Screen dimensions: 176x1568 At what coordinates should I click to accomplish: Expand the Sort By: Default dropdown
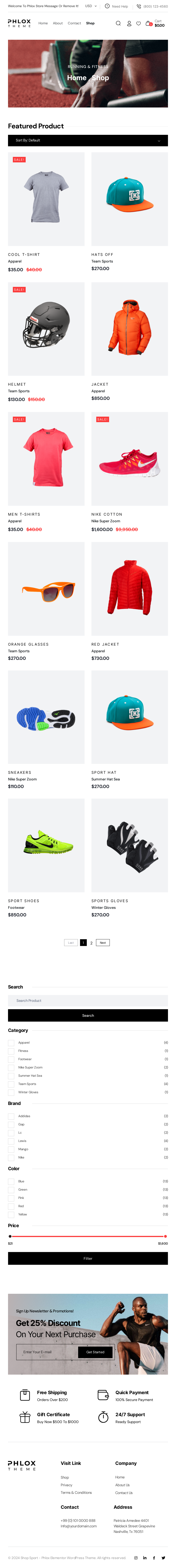coord(88,141)
